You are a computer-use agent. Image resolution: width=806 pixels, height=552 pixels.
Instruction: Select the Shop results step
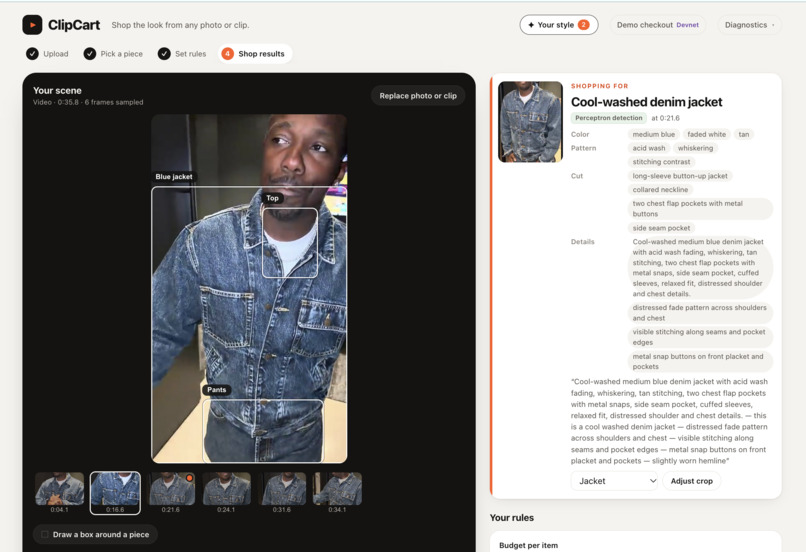tap(255, 53)
